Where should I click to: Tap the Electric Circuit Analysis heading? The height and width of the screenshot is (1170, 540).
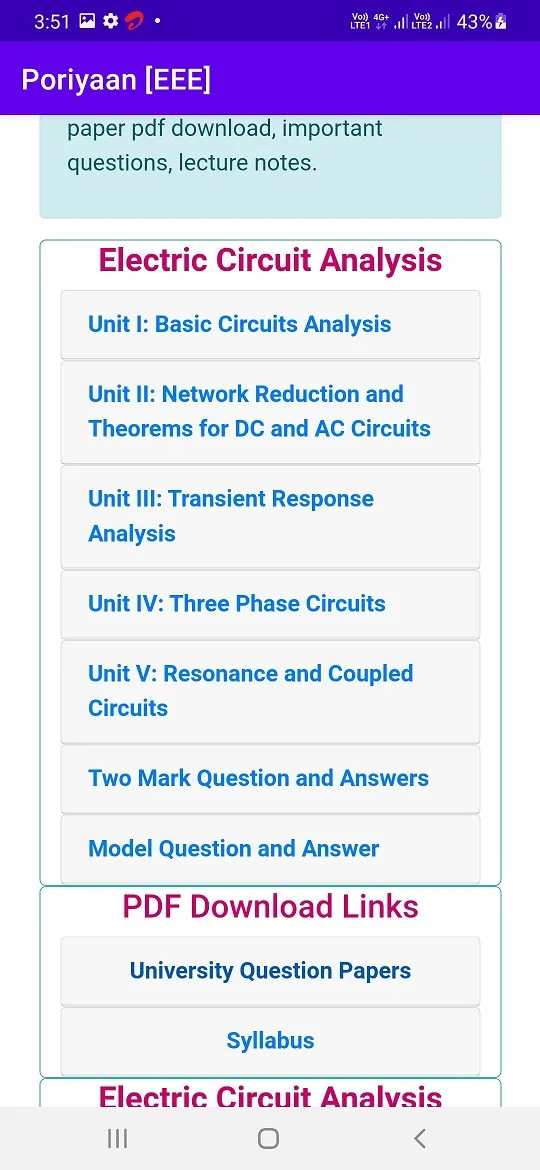click(270, 260)
